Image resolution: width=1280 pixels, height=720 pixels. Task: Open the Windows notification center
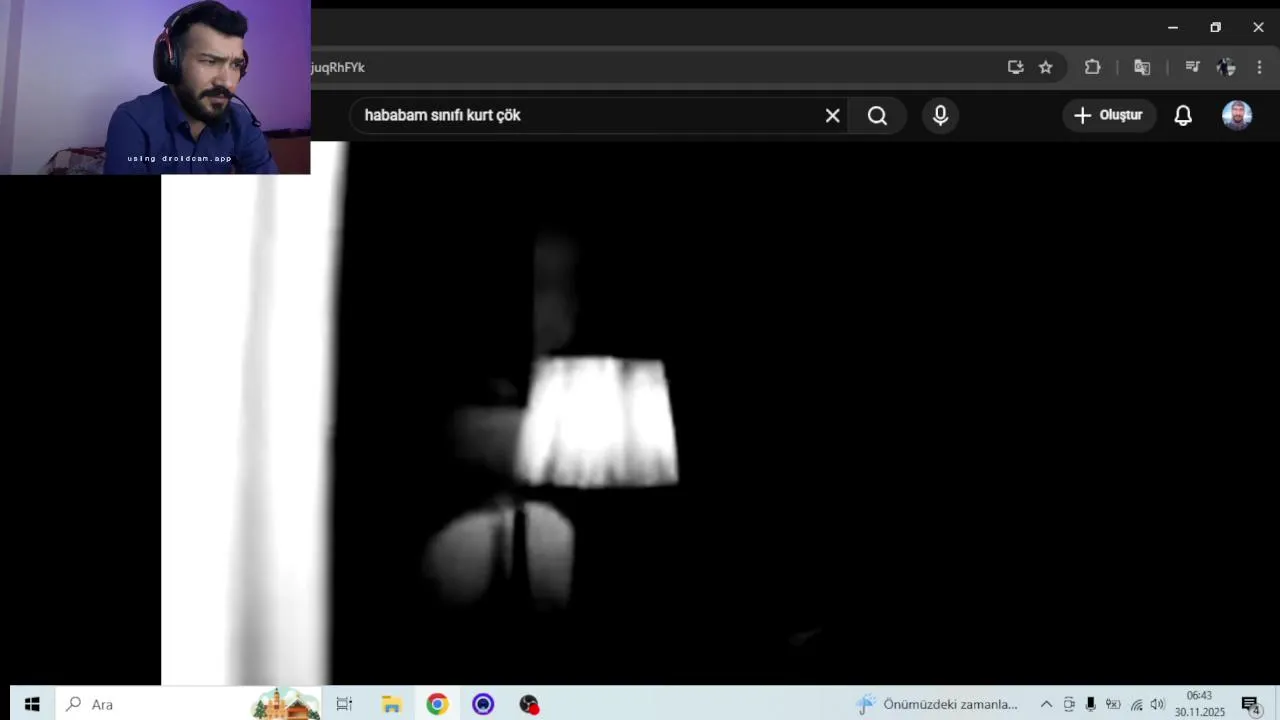tap(1250, 705)
